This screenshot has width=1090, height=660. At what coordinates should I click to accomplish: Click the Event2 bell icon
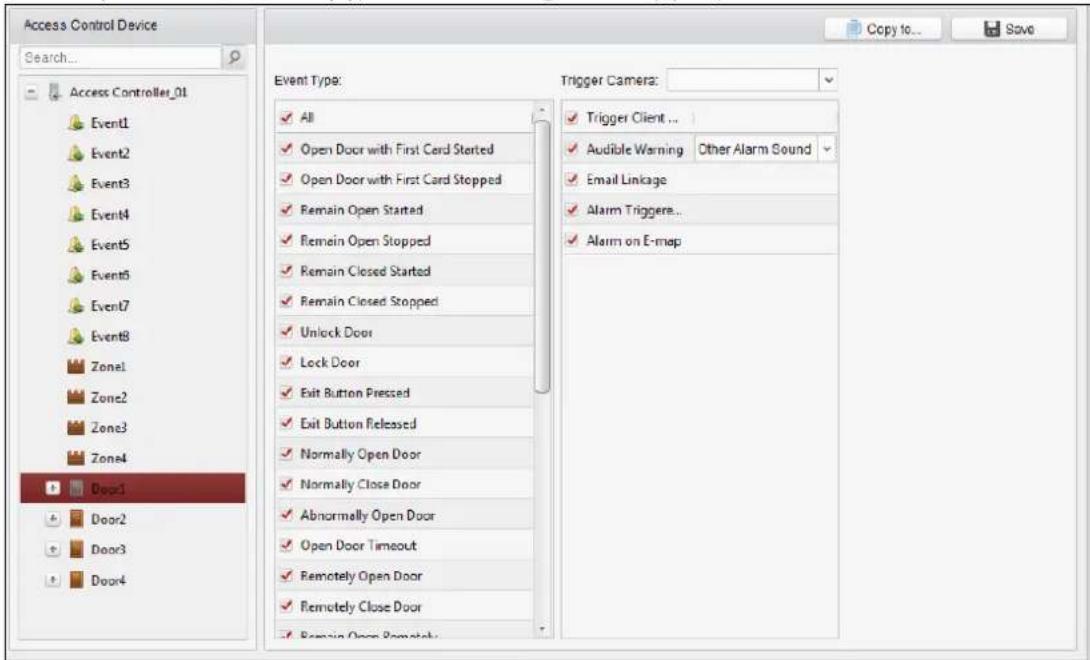[76, 154]
